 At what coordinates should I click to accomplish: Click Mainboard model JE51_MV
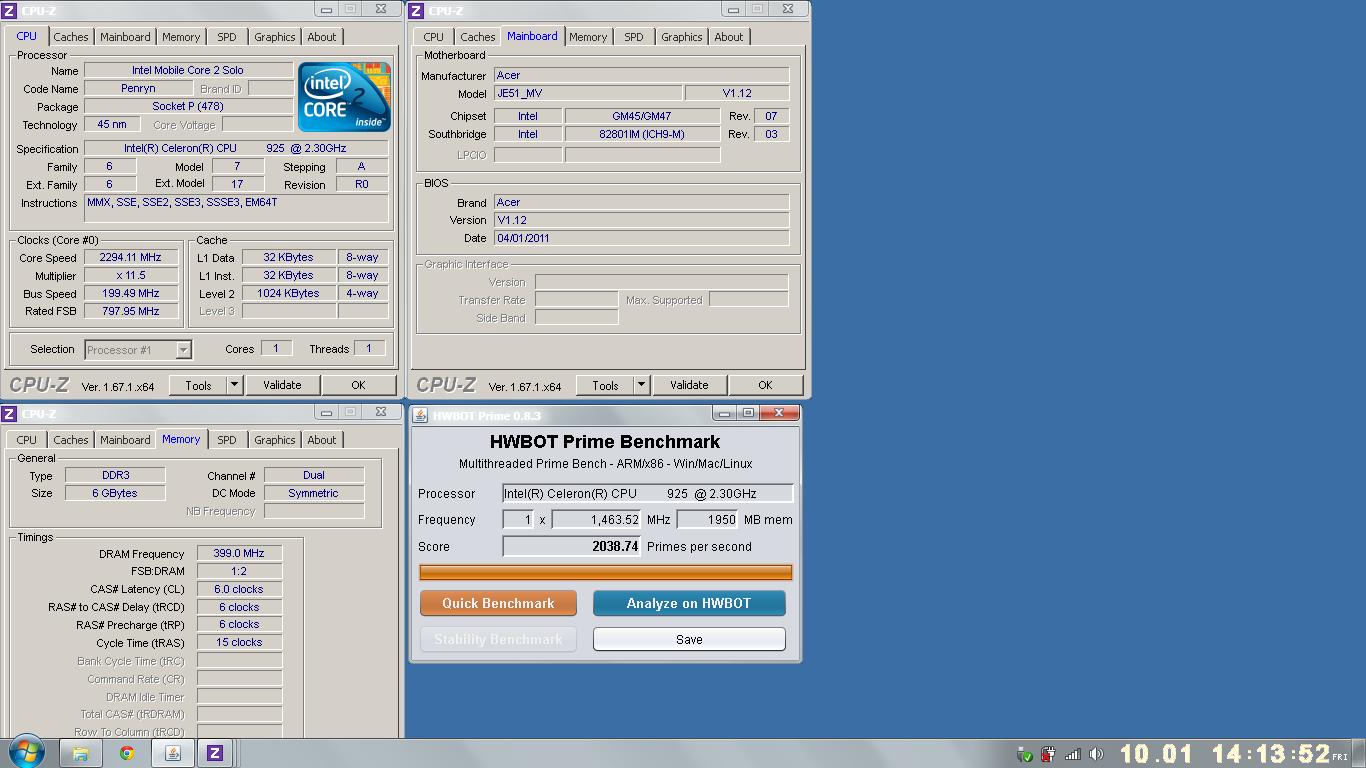tap(588, 93)
